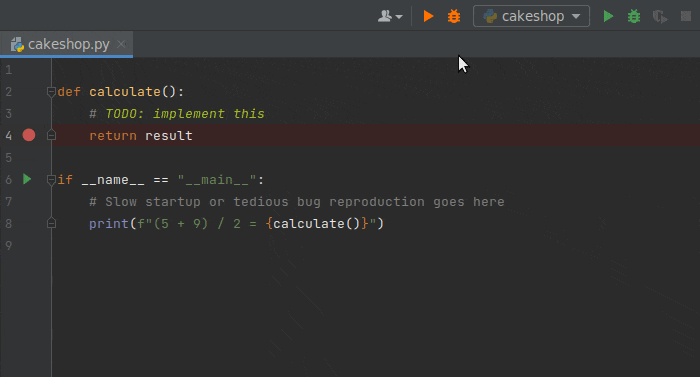Click the orange Debug bug icon
The image size is (700, 377).
point(454,17)
